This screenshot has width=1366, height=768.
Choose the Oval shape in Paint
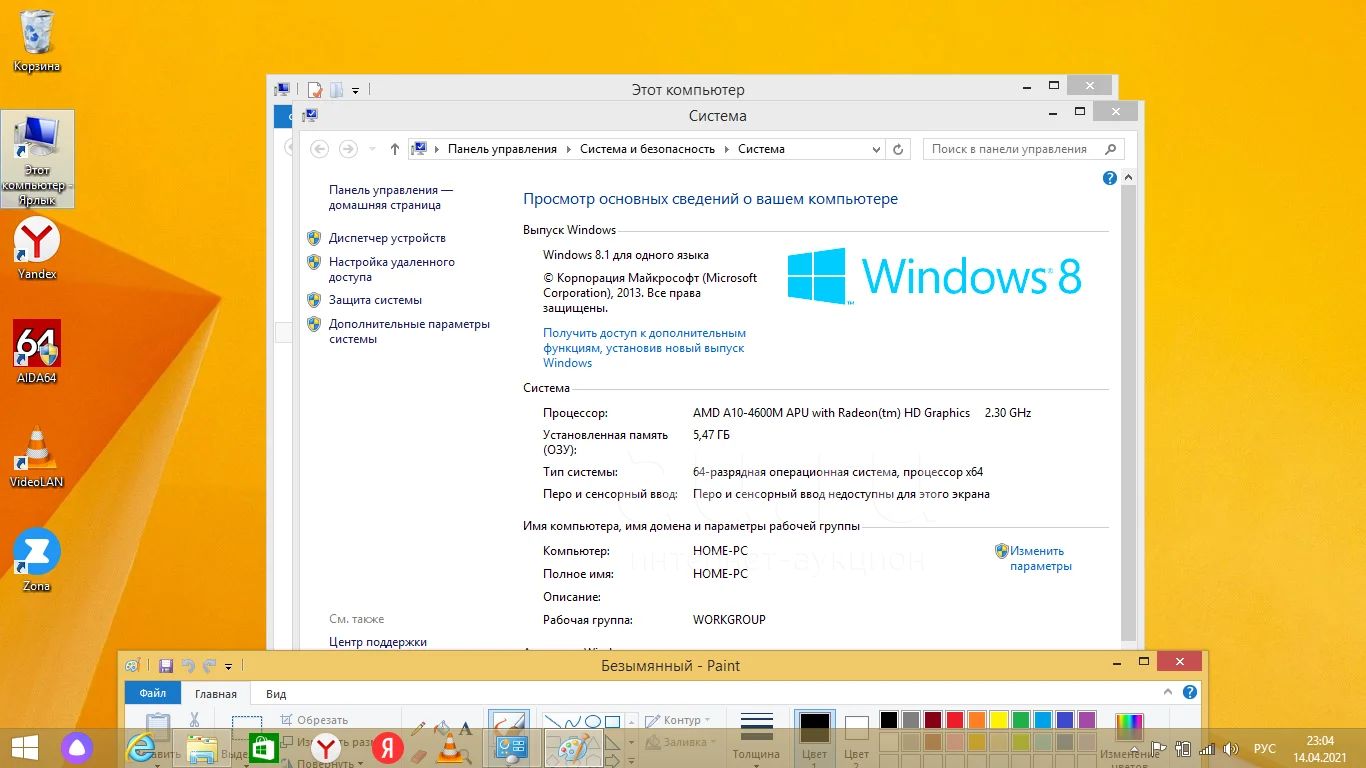[x=592, y=721]
